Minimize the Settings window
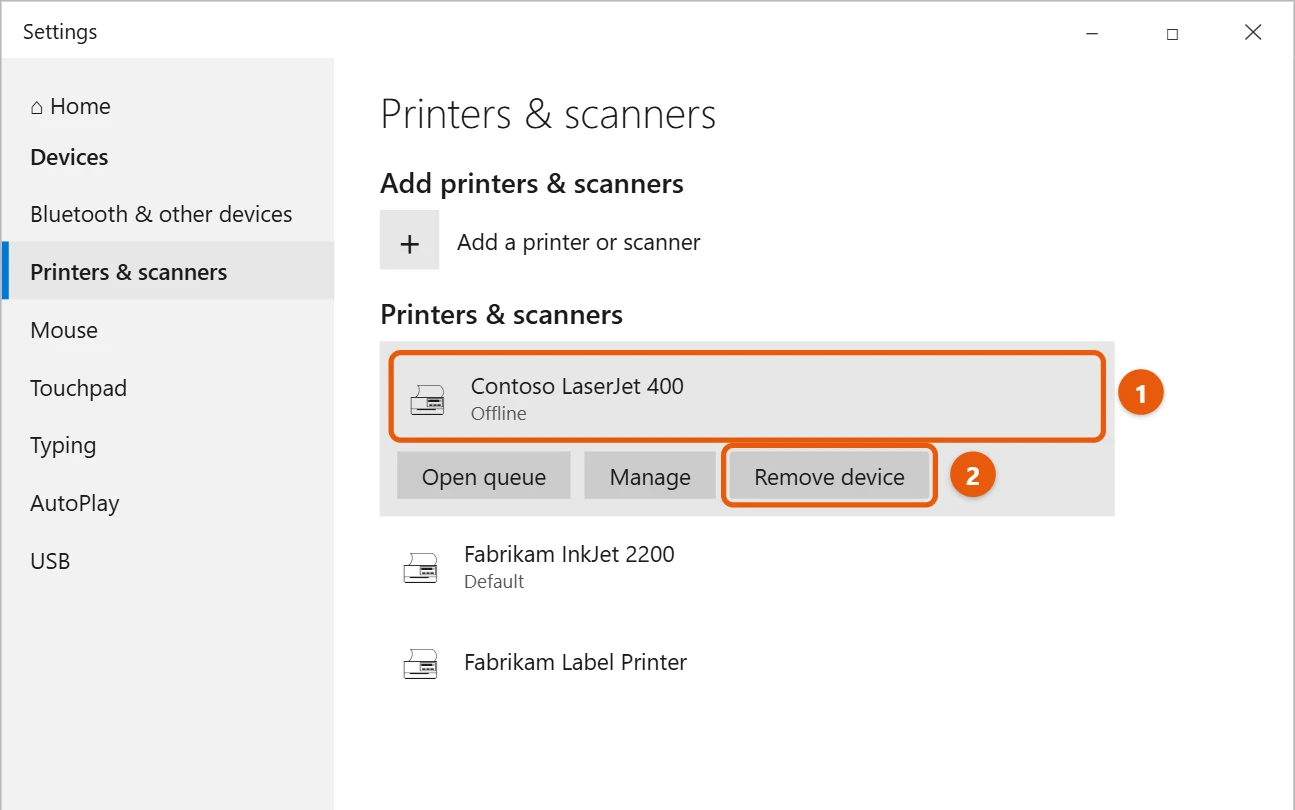 (1090, 33)
